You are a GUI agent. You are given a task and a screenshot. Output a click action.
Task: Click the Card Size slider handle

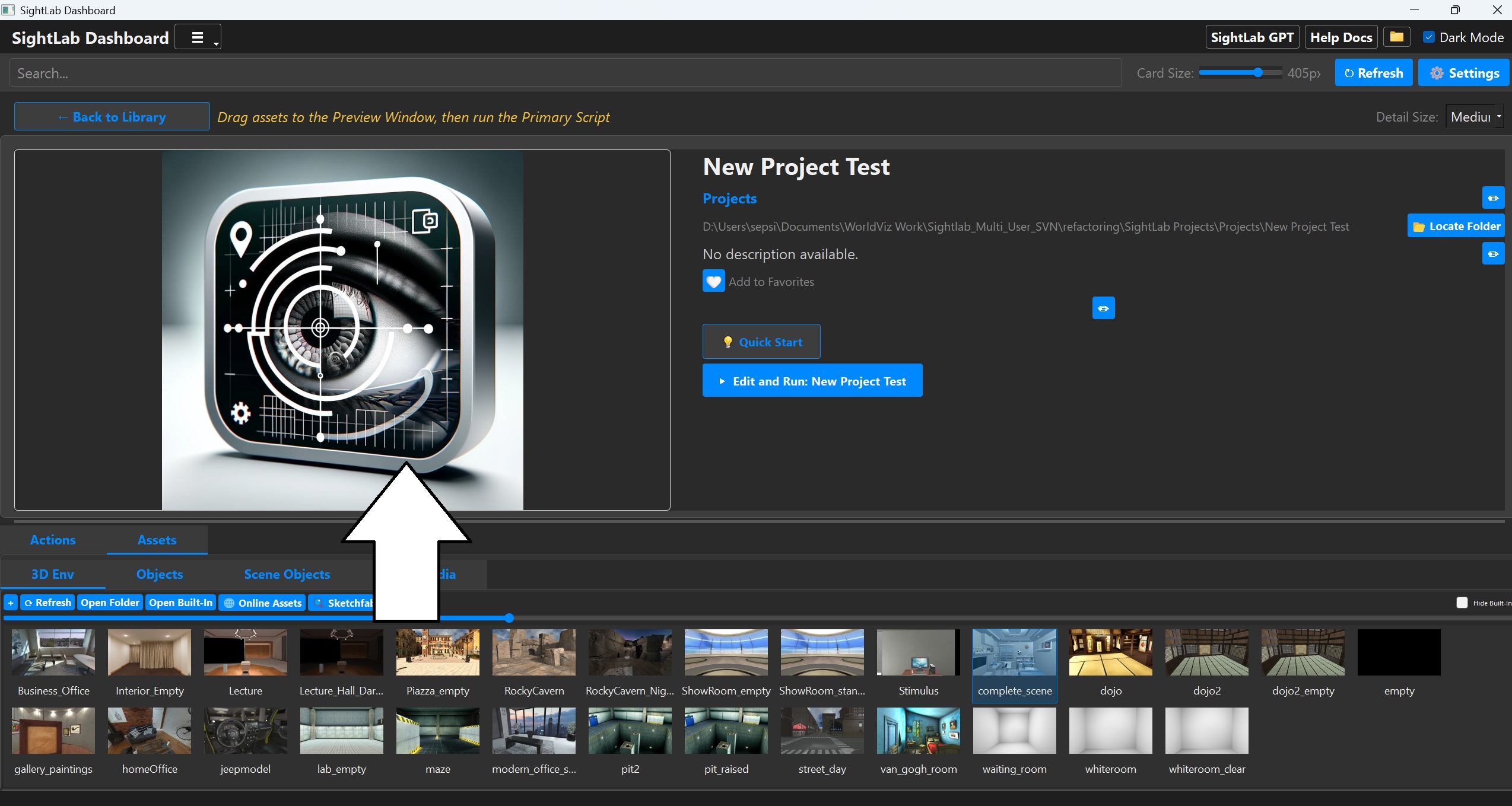pos(1257,73)
